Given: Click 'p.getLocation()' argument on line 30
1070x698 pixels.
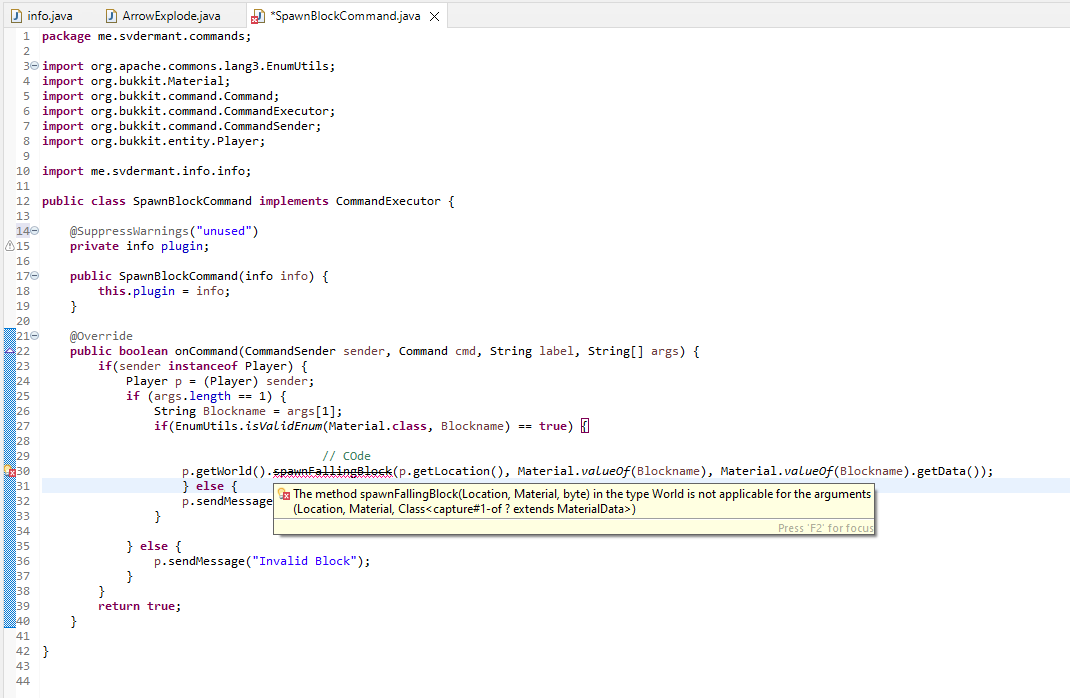Looking at the screenshot, I should click(451, 471).
